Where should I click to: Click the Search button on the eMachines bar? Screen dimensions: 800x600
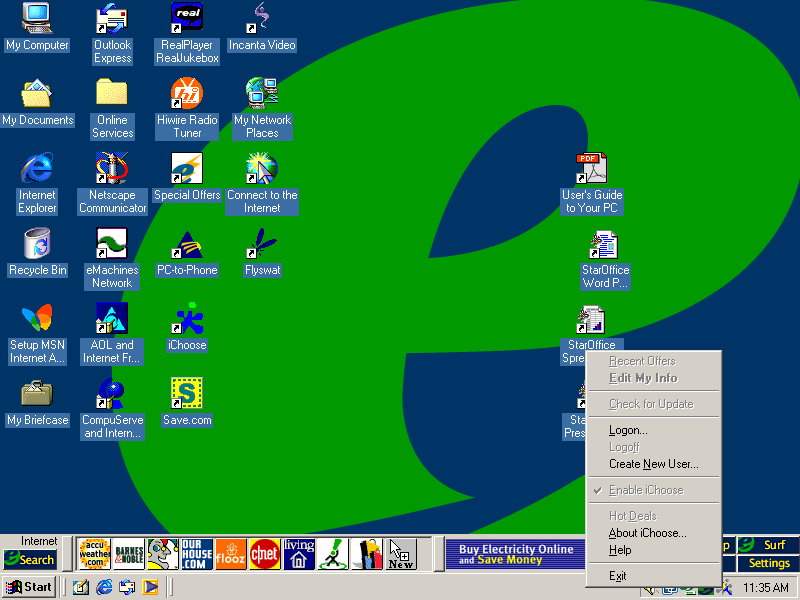[x=30, y=560]
